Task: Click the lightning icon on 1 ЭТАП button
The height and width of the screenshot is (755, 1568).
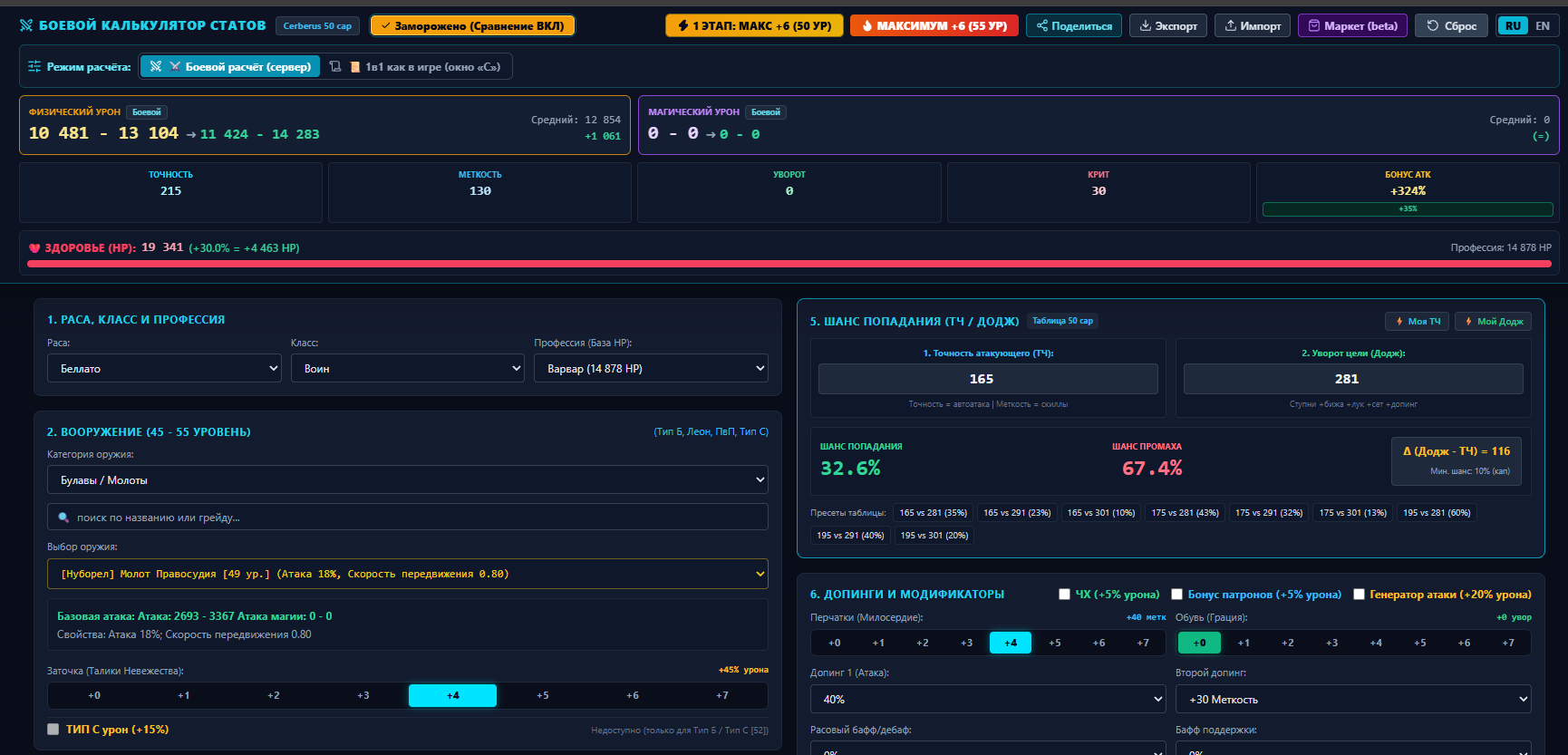Action: 683,25
